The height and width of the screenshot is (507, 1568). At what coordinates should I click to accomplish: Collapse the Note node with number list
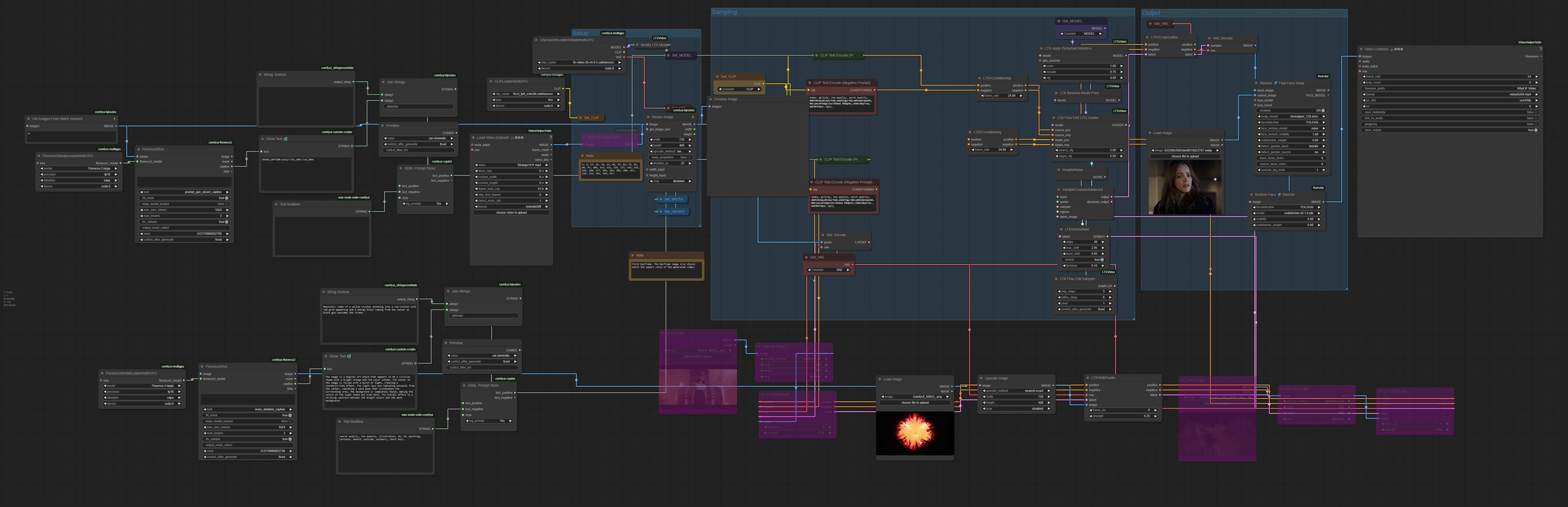pos(583,156)
